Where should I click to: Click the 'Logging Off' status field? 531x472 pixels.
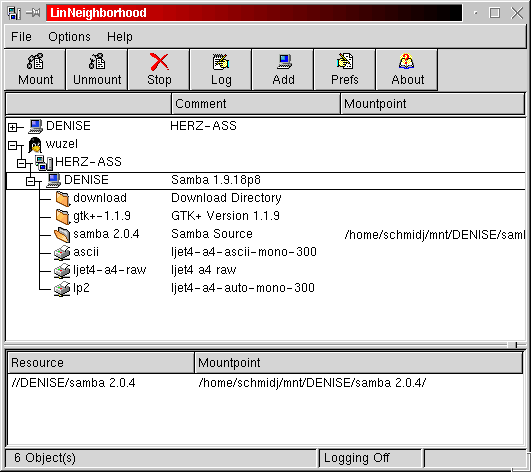click(x=371, y=458)
